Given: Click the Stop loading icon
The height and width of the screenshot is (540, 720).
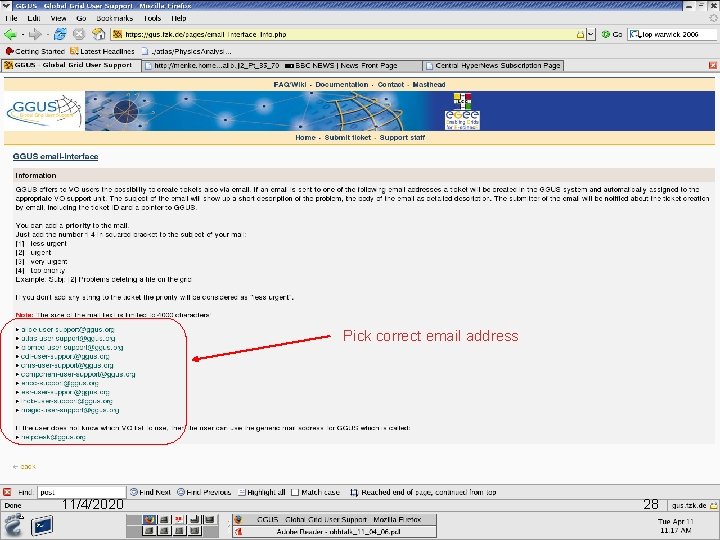Looking at the screenshot, I should [79, 34].
